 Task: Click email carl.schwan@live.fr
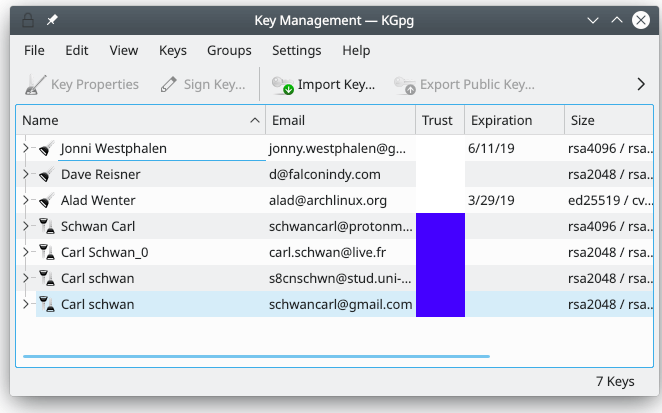[x=327, y=252]
